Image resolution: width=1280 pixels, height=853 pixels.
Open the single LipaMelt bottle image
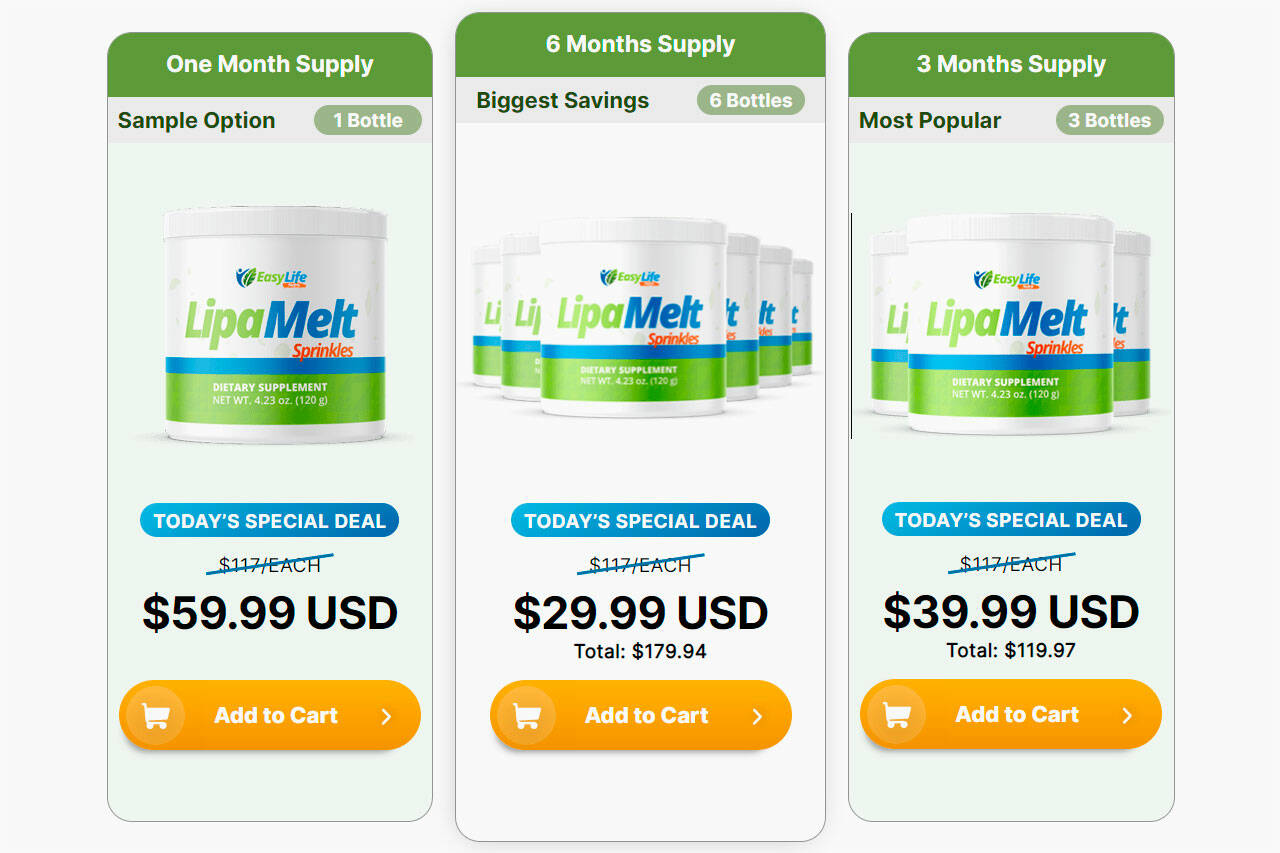[275, 325]
